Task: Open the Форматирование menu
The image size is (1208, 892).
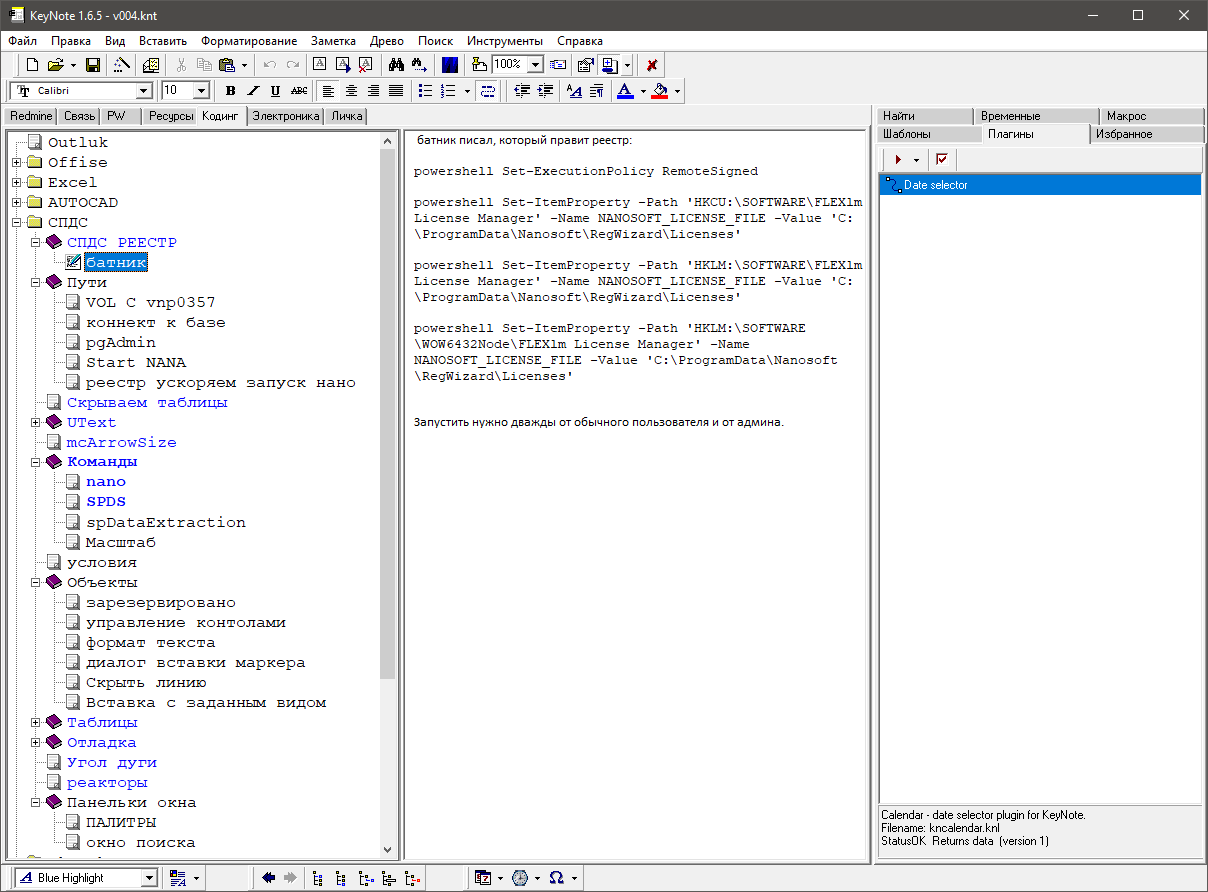Action: [249, 41]
